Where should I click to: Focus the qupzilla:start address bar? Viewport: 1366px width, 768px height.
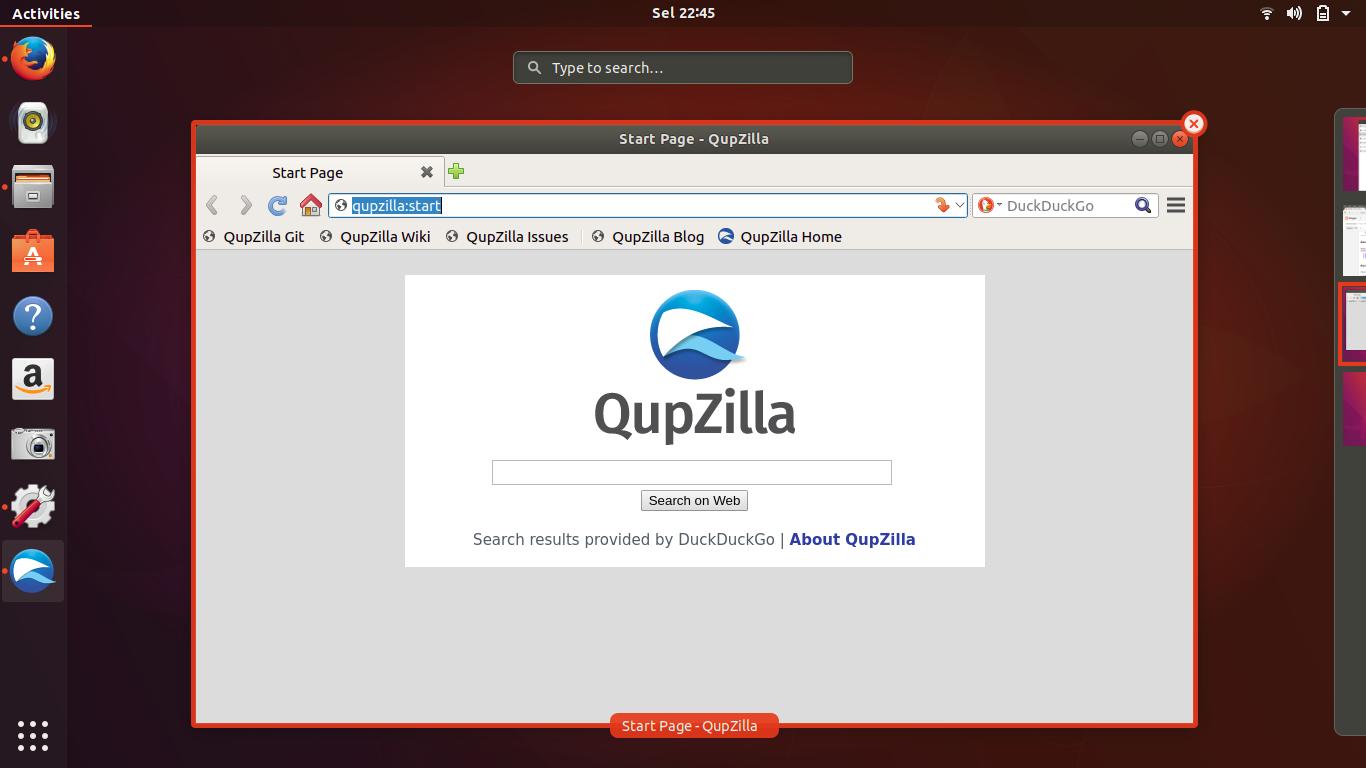(x=648, y=205)
